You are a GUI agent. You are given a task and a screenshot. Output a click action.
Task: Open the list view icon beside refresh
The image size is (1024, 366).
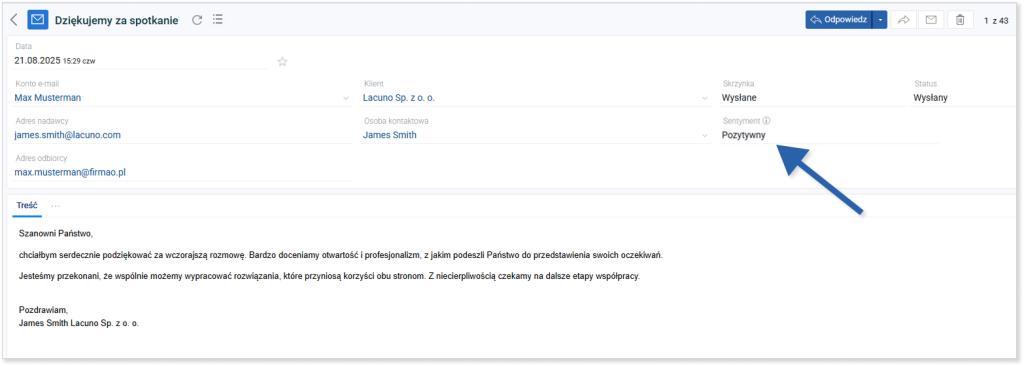pos(217,20)
